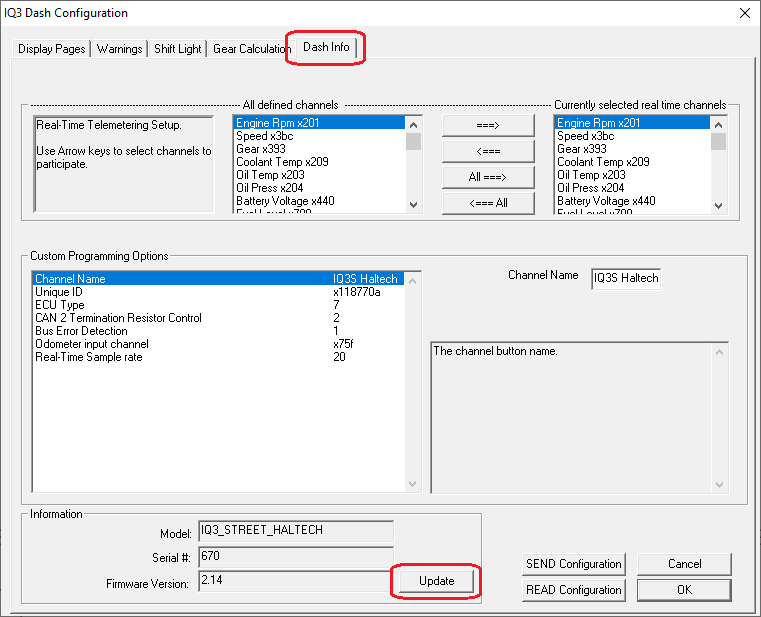Select the Unique ID option row

click(x=218, y=292)
